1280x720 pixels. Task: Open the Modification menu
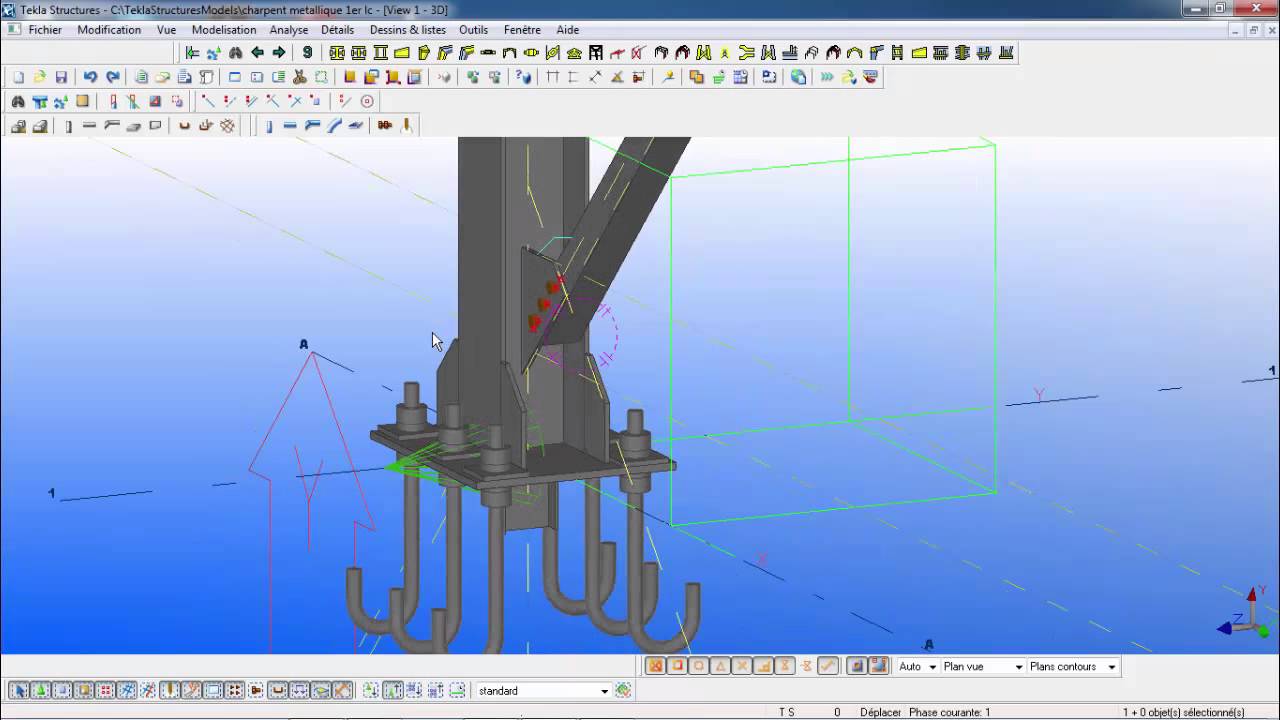click(x=109, y=30)
